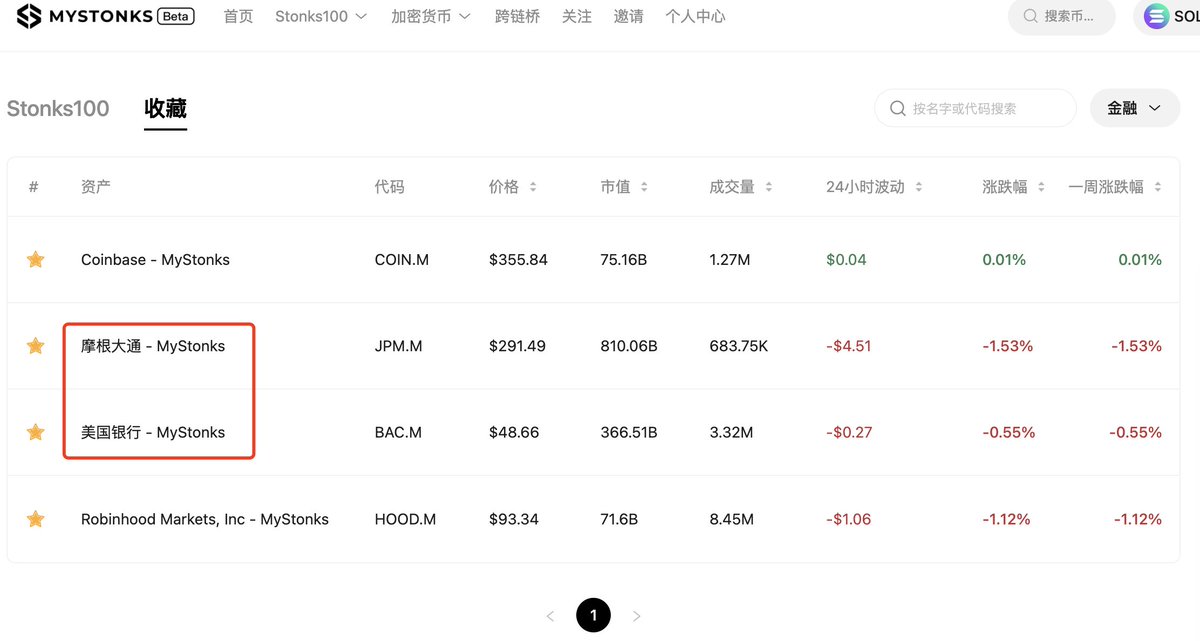Click market cap 75.16B

click(624, 260)
